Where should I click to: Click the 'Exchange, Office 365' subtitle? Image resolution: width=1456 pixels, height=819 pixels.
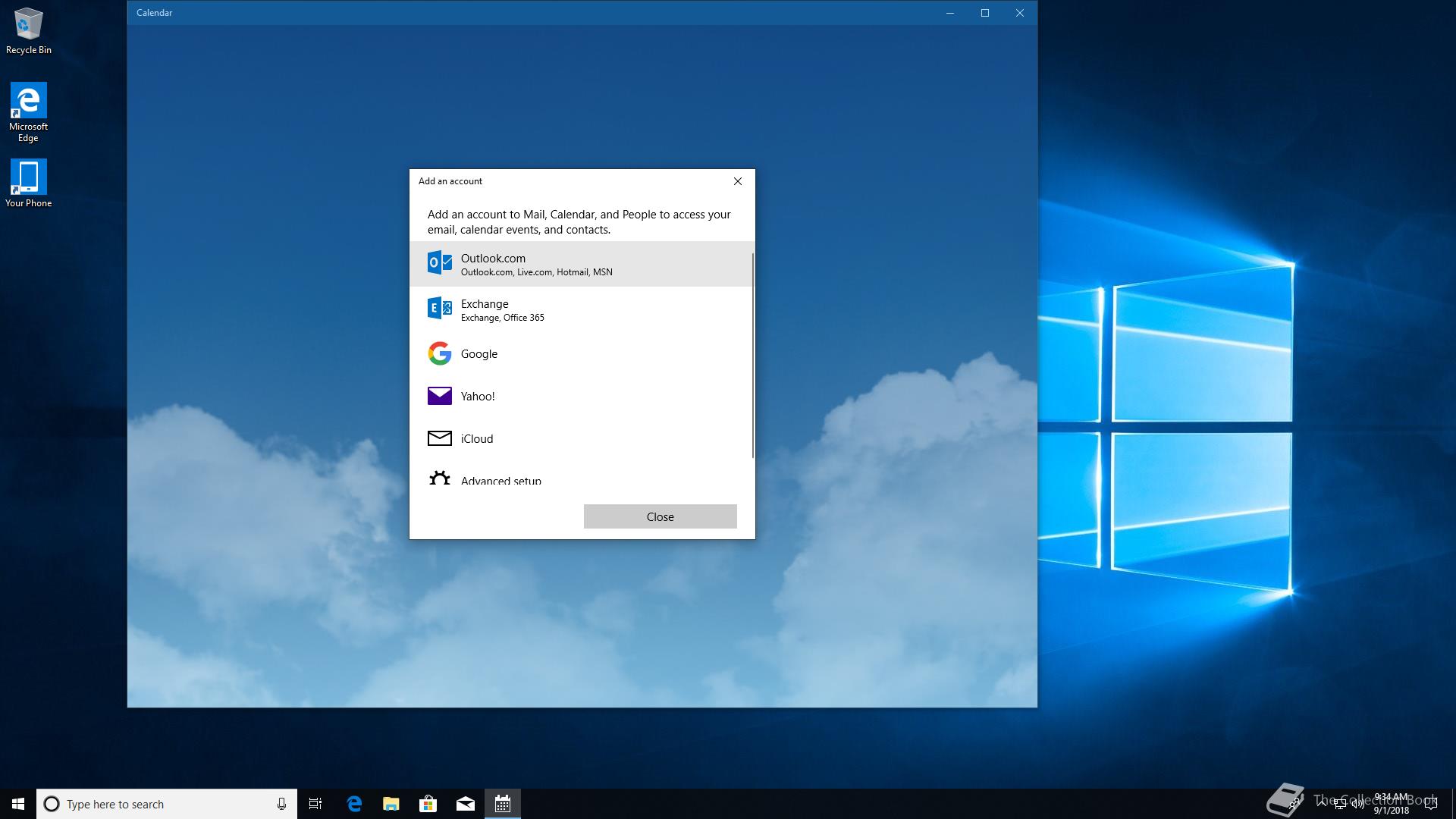point(503,318)
